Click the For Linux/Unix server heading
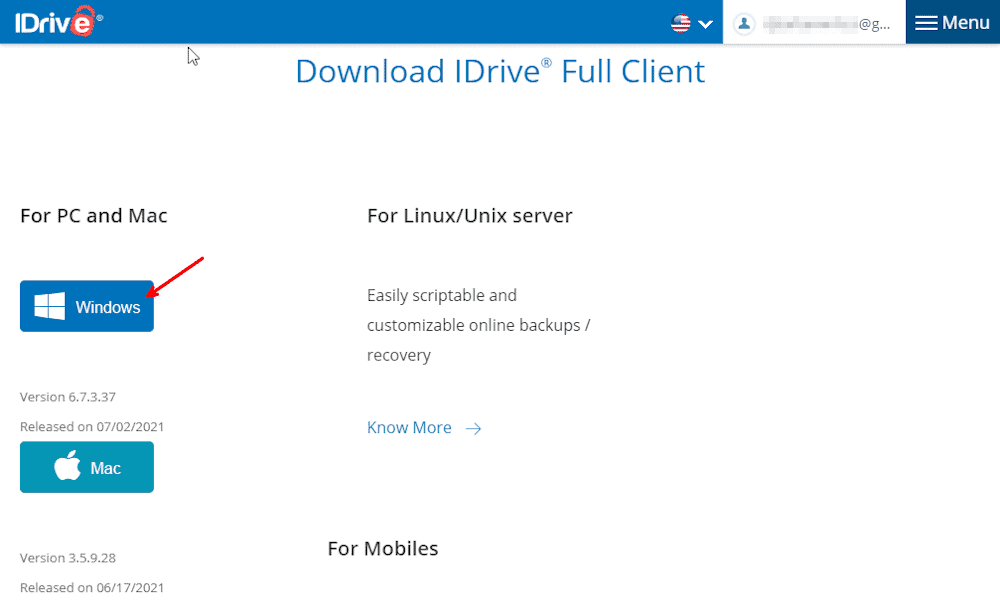This screenshot has height=600, width=1000. click(x=469, y=216)
